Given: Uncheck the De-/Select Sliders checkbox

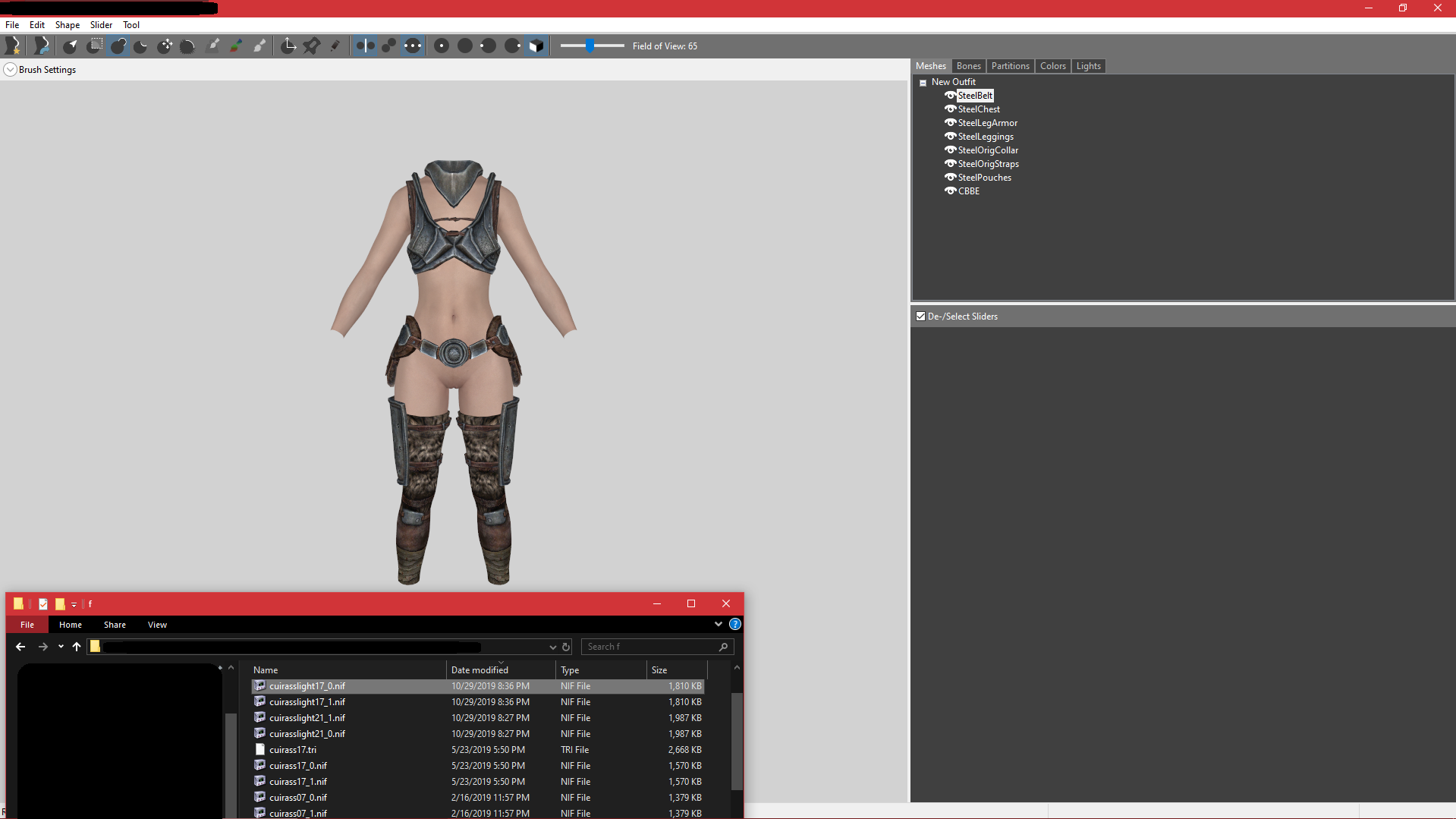Looking at the screenshot, I should [920, 317].
